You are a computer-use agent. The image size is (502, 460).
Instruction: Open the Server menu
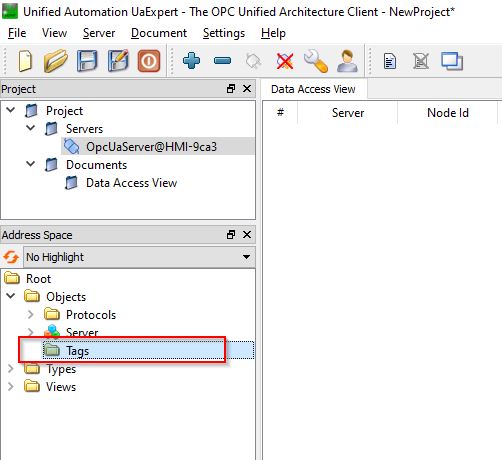click(99, 33)
